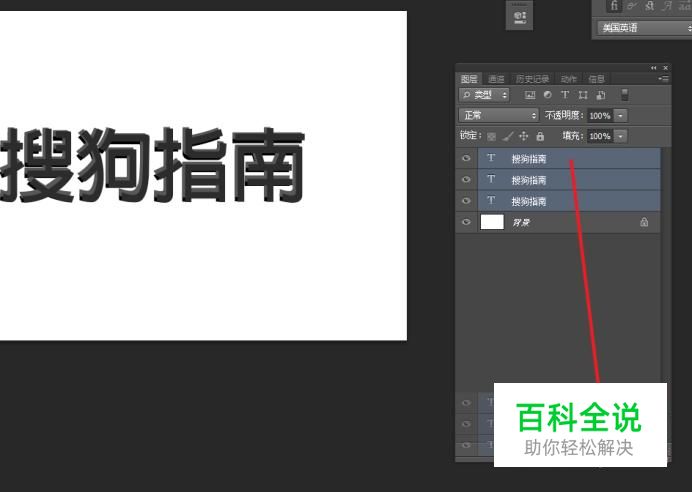
Task: Hide the 背景 layer with eye icon
Action: [466, 222]
